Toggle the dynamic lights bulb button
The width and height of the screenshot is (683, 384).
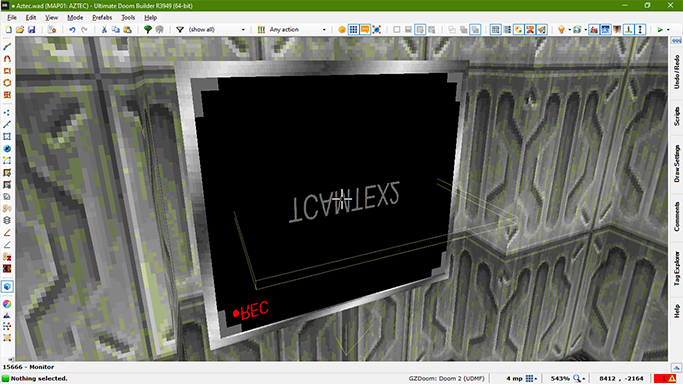tap(561, 30)
